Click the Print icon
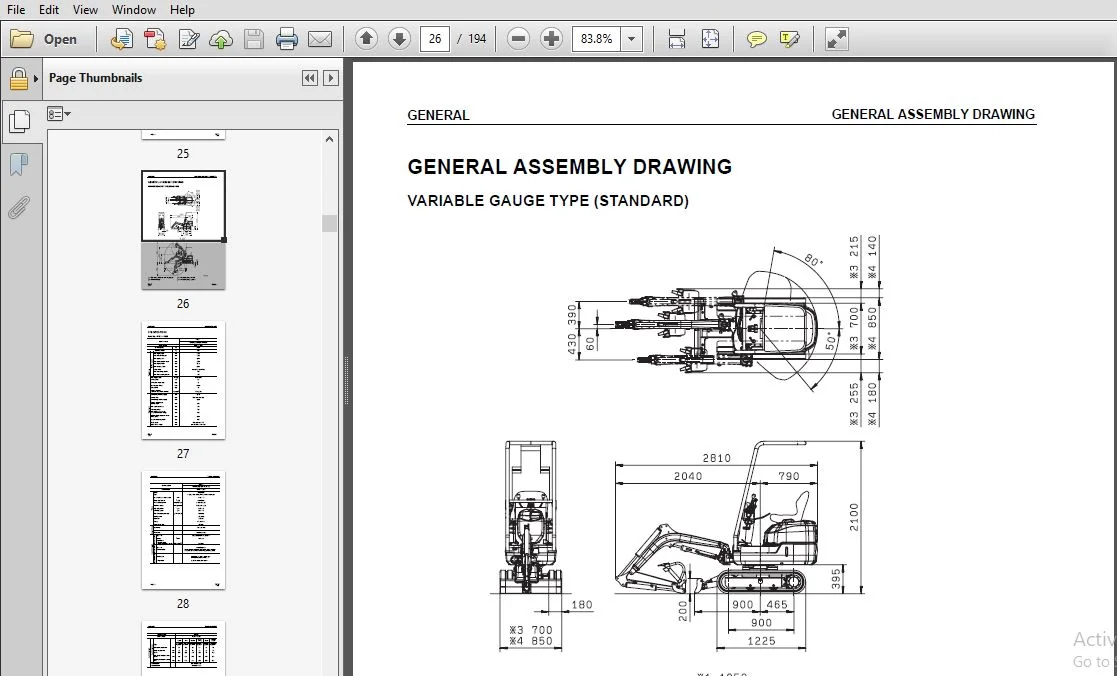 click(286, 39)
